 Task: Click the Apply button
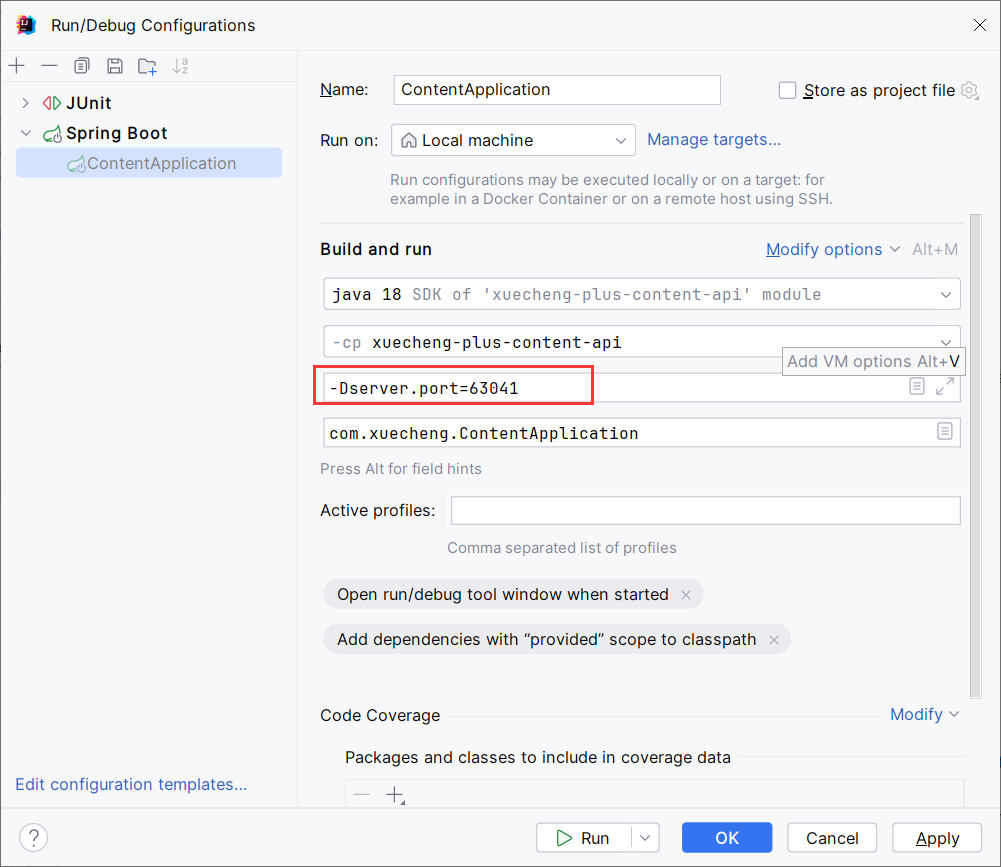[x=937, y=838]
